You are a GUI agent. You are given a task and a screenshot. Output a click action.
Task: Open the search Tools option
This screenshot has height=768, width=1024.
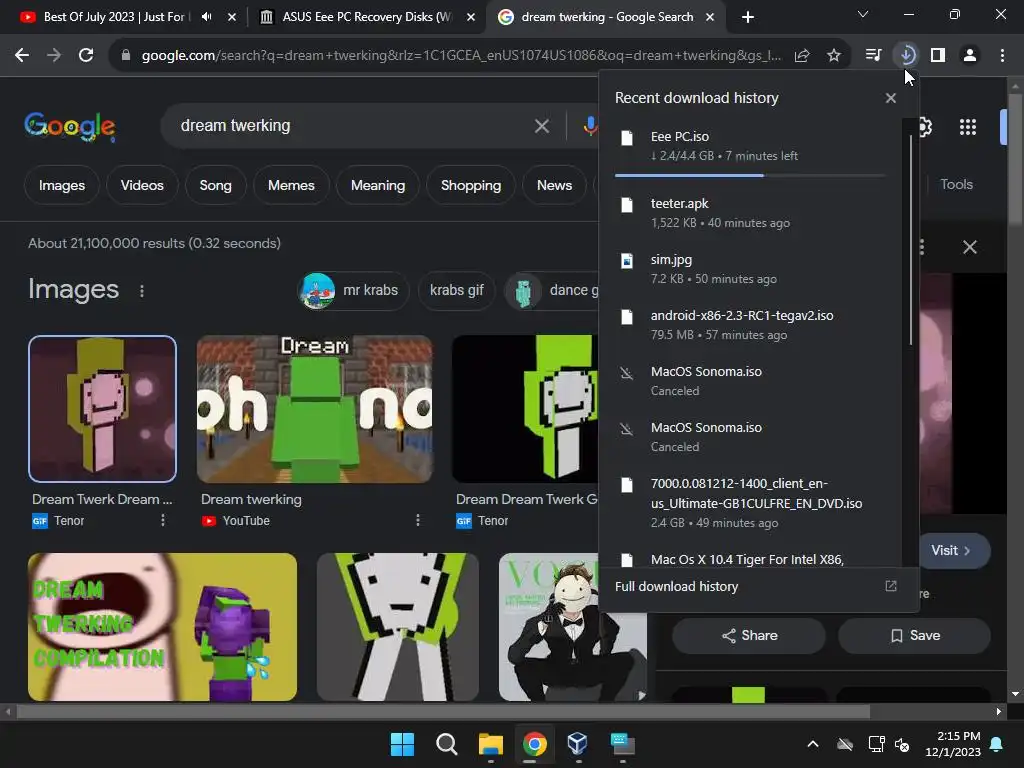[956, 185]
